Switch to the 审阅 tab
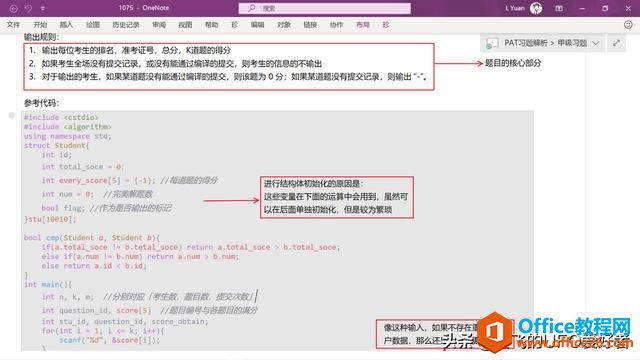This screenshot has height=360, width=640. [x=159, y=25]
